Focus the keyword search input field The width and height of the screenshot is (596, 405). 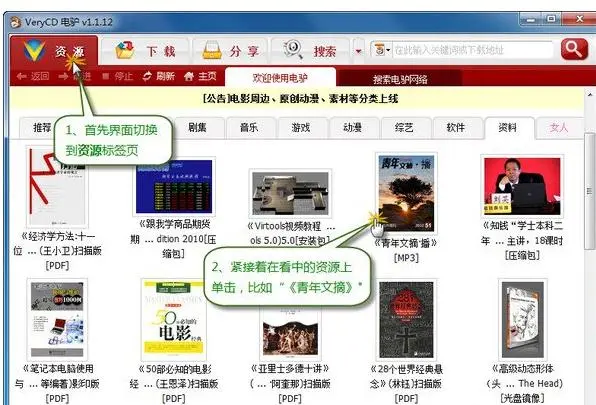[x=472, y=50]
